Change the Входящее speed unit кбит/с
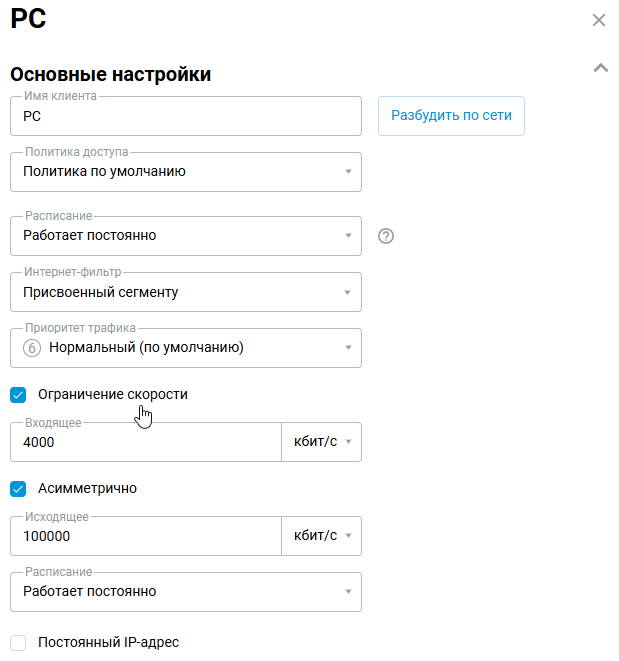This screenshot has height=661, width=619. pos(322,442)
